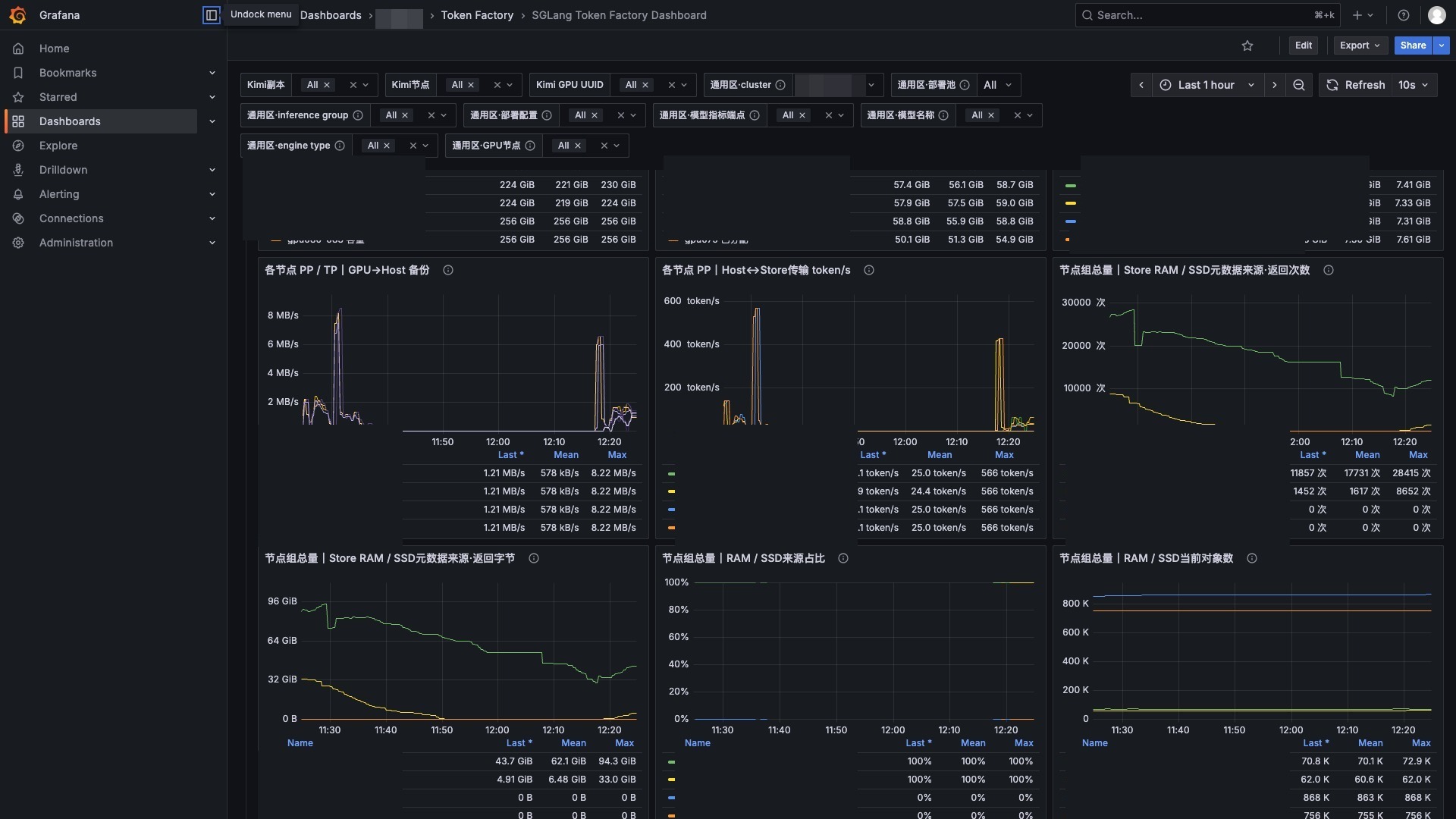
Task: Click the Grafana logo icon
Action: (x=18, y=15)
